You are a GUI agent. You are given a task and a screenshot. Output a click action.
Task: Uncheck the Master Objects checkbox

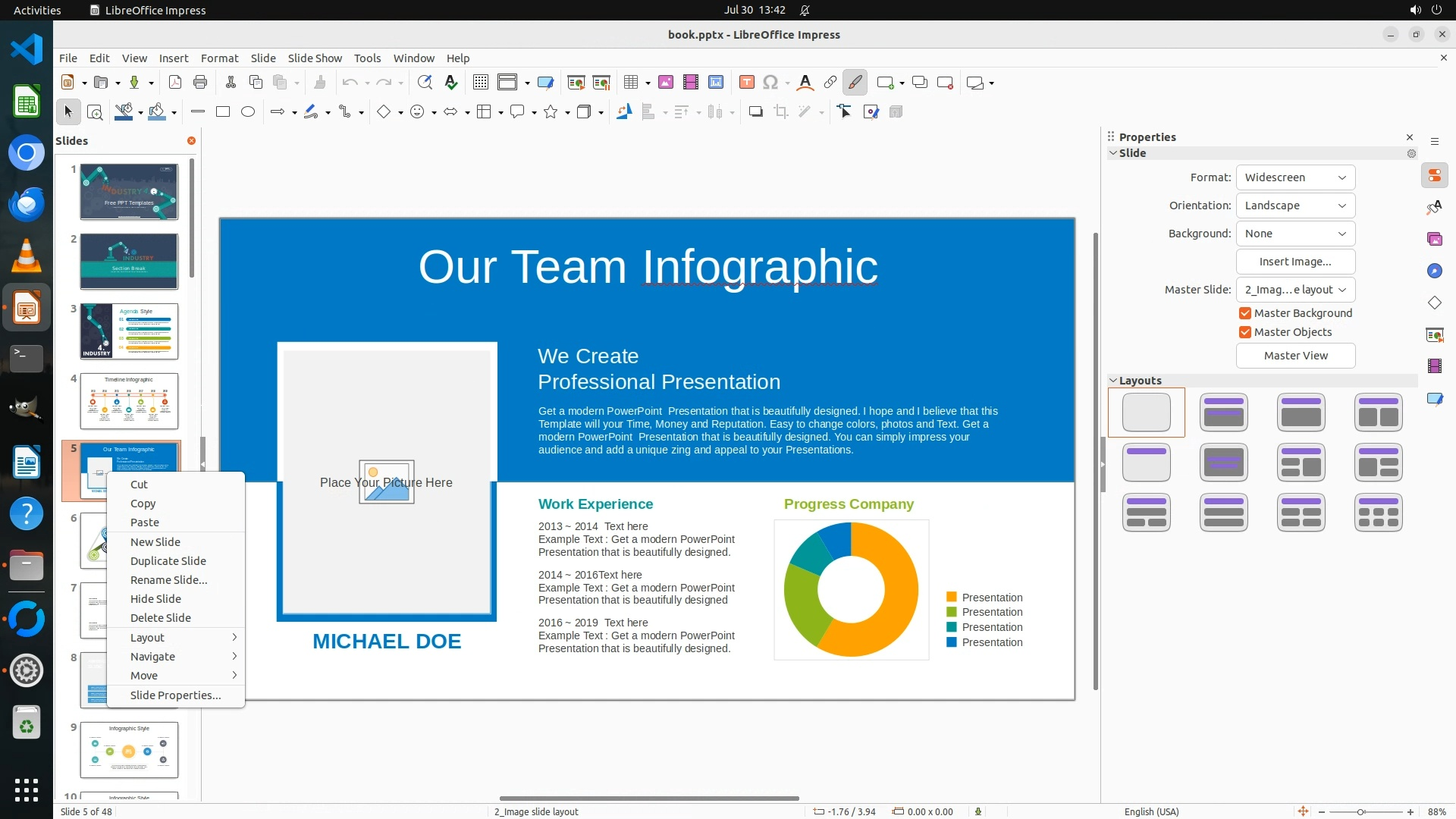[1244, 332]
